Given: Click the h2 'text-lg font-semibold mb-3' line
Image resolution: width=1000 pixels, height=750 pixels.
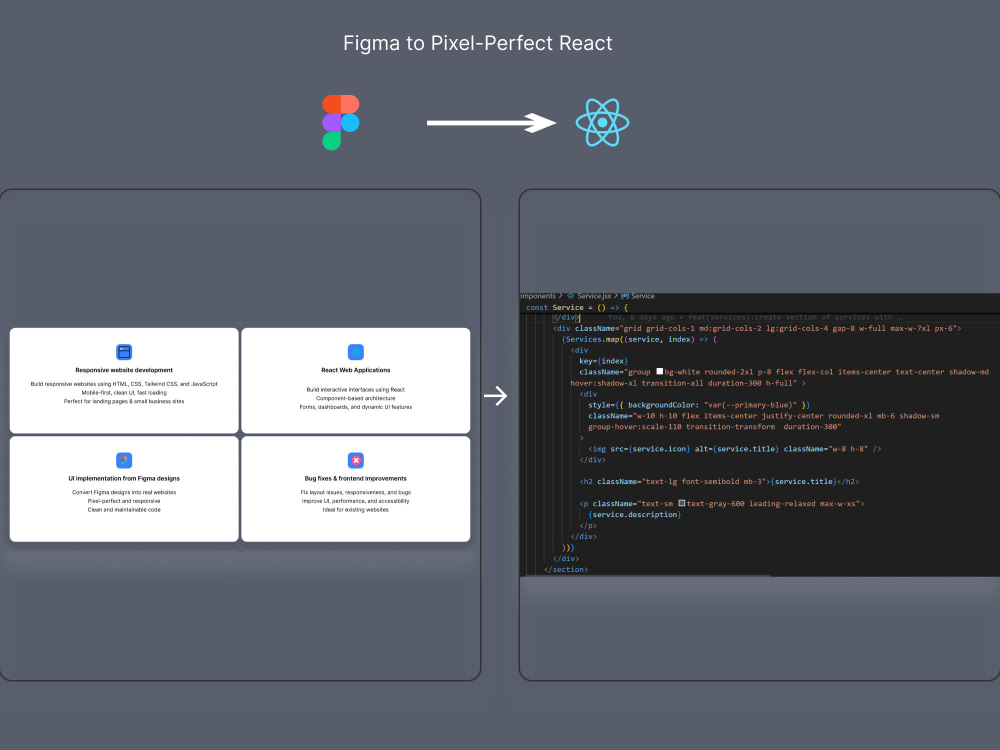Looking at the screenshot, I should tap(719, 482).
